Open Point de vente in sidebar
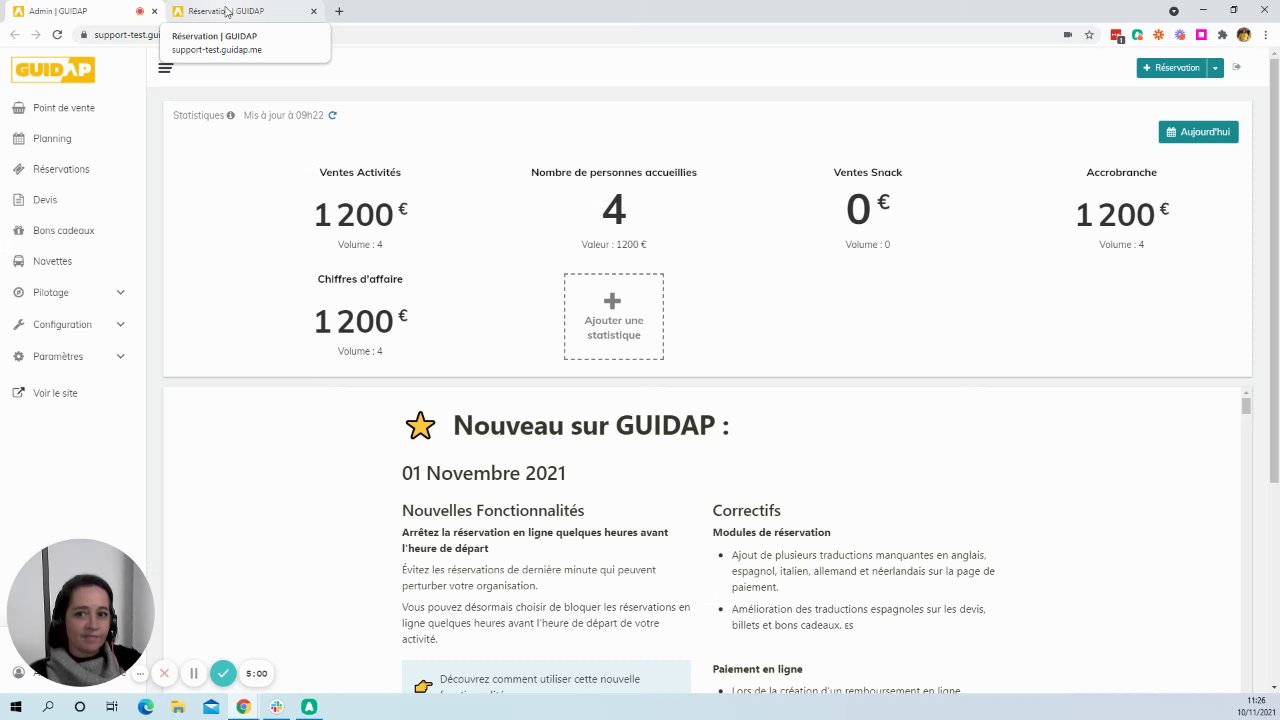This screenshot has height=720, width=1280. click(64, 108)
